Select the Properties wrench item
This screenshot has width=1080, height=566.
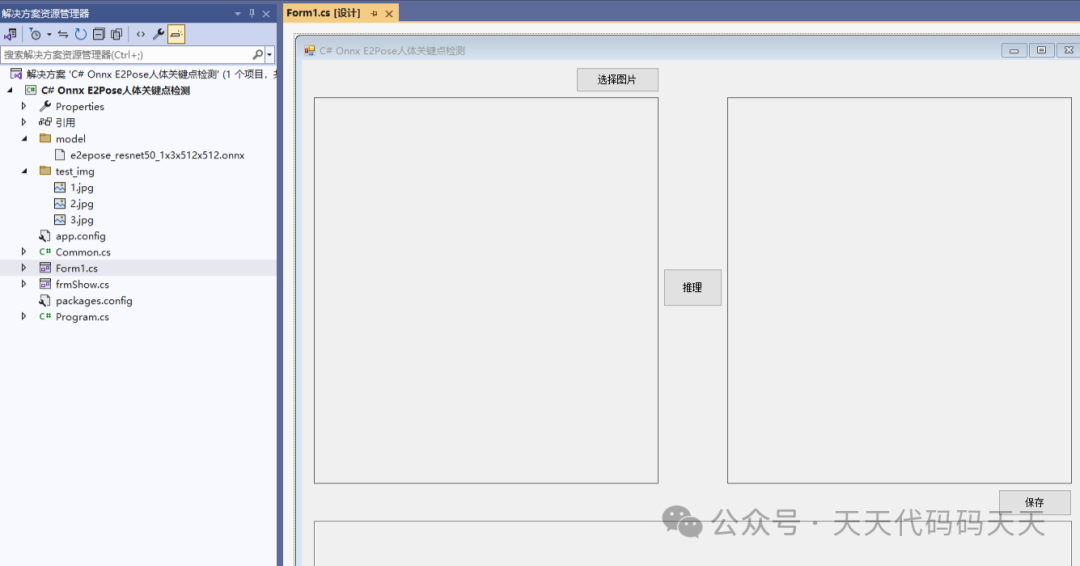point(79,107)
